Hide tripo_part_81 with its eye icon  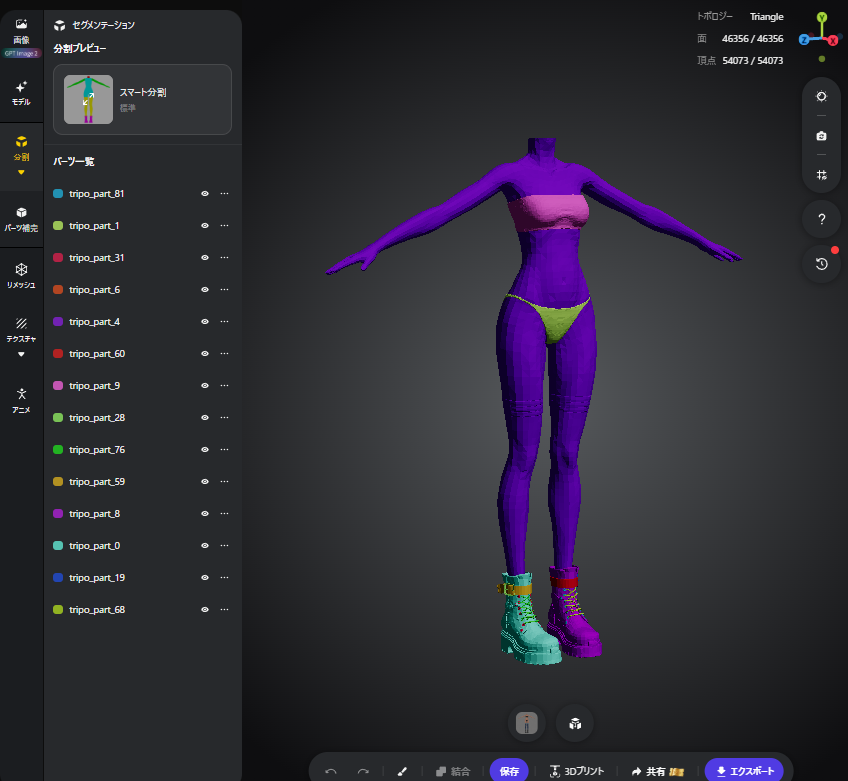point(205,194)
